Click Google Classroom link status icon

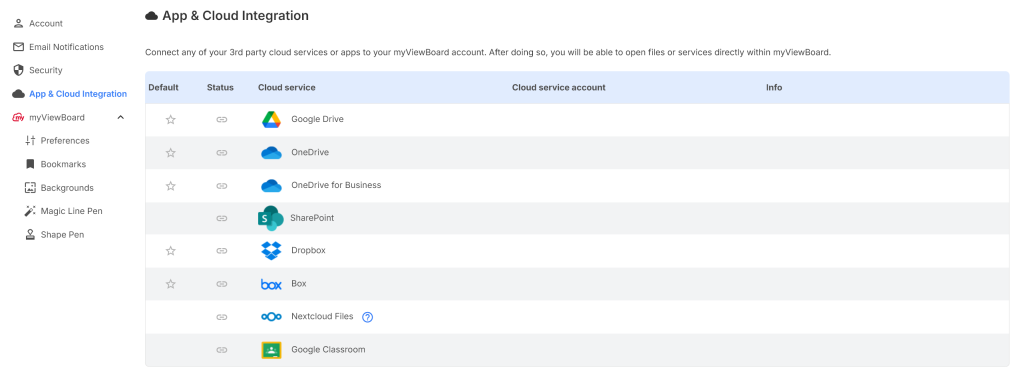click(221, 350)
